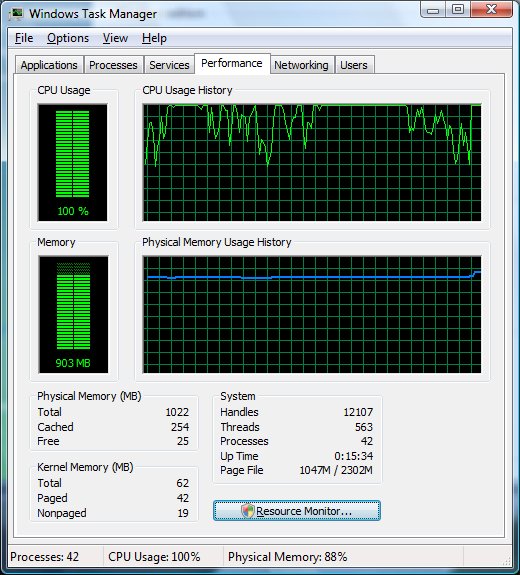Close the Windows Task Manager window
The image size is (520, 575).
point(491,10)
